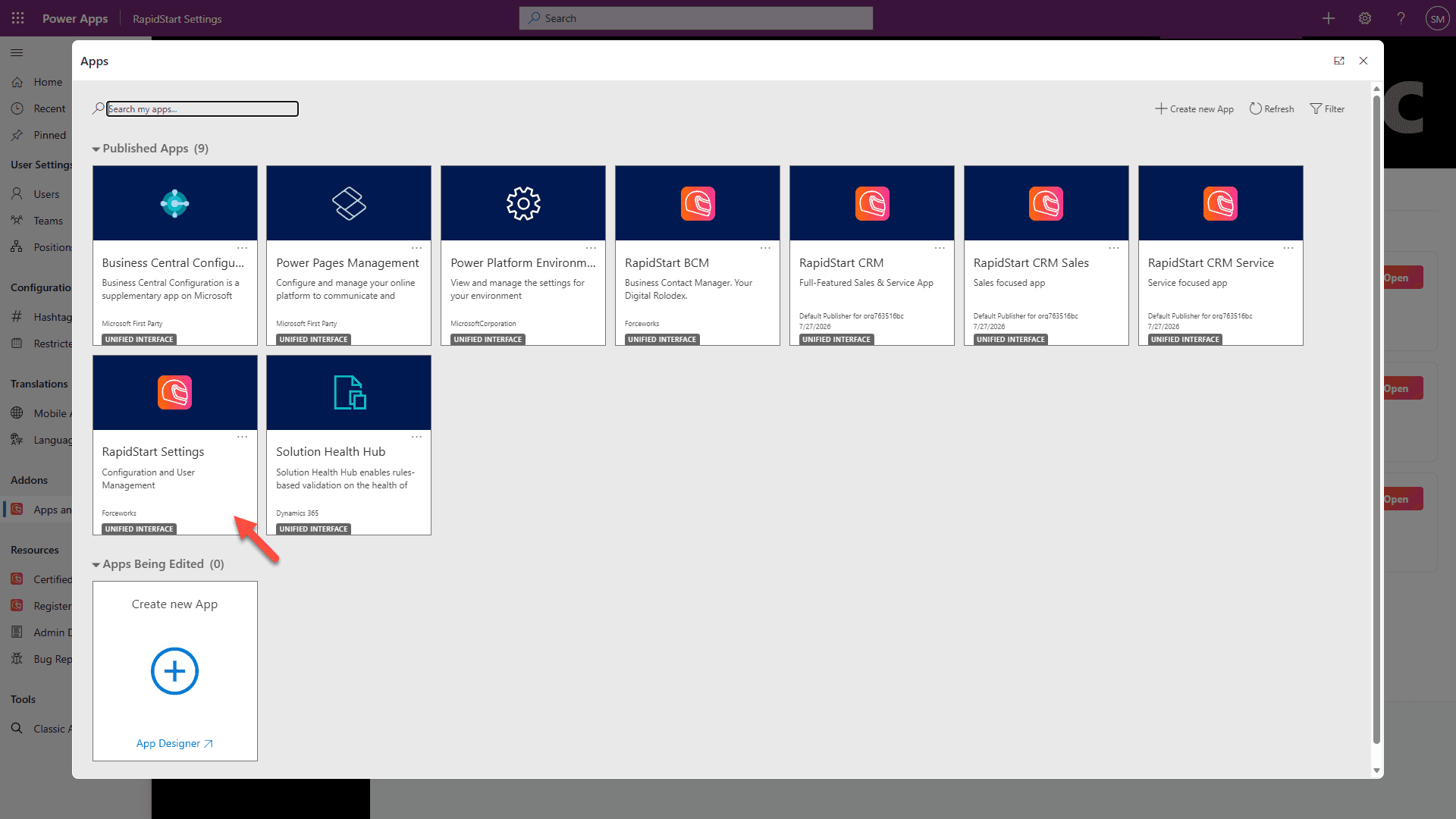Focus the Search my apps field

coord(202,109)
